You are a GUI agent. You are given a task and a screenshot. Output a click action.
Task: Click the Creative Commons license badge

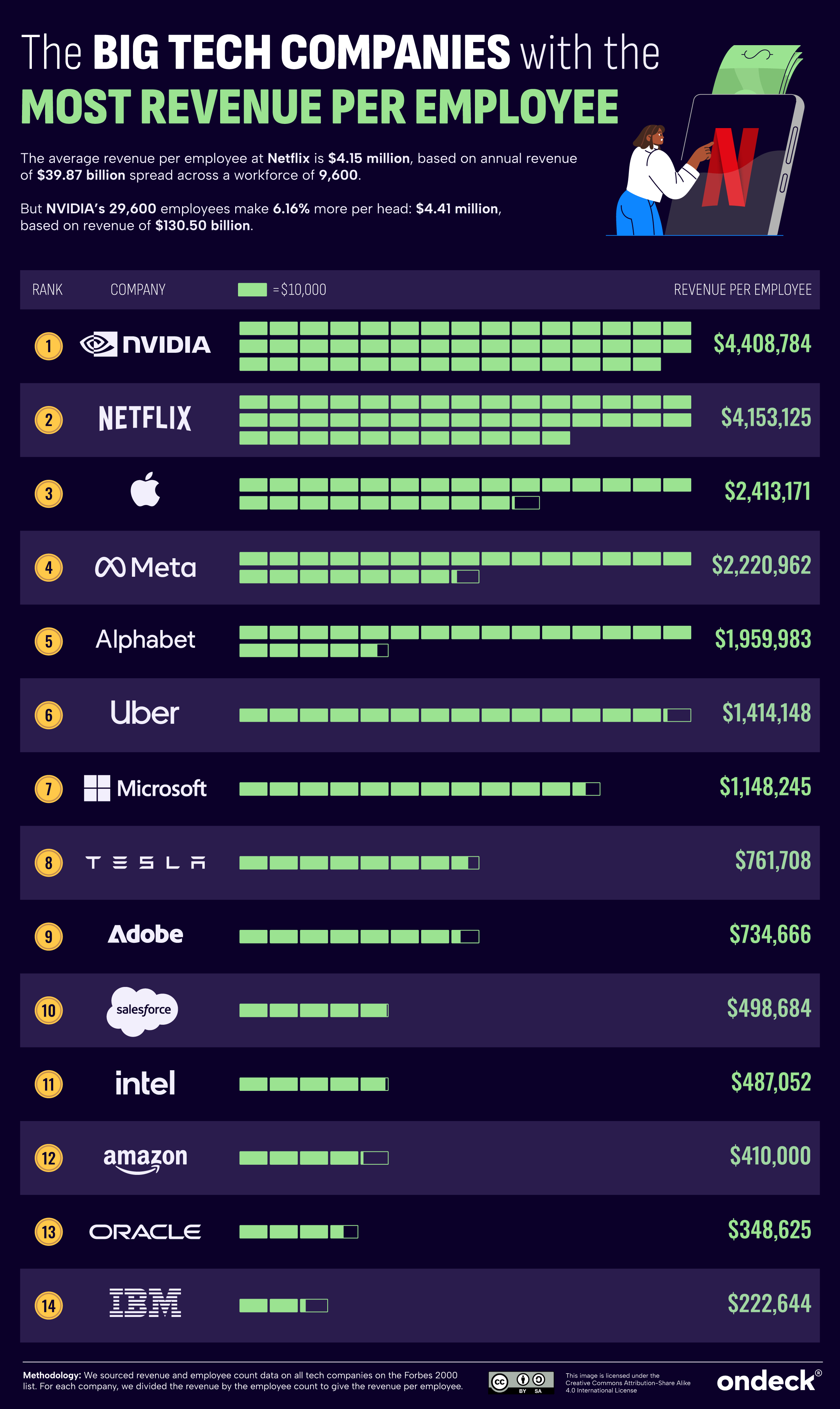click(x=521, y=1382)
